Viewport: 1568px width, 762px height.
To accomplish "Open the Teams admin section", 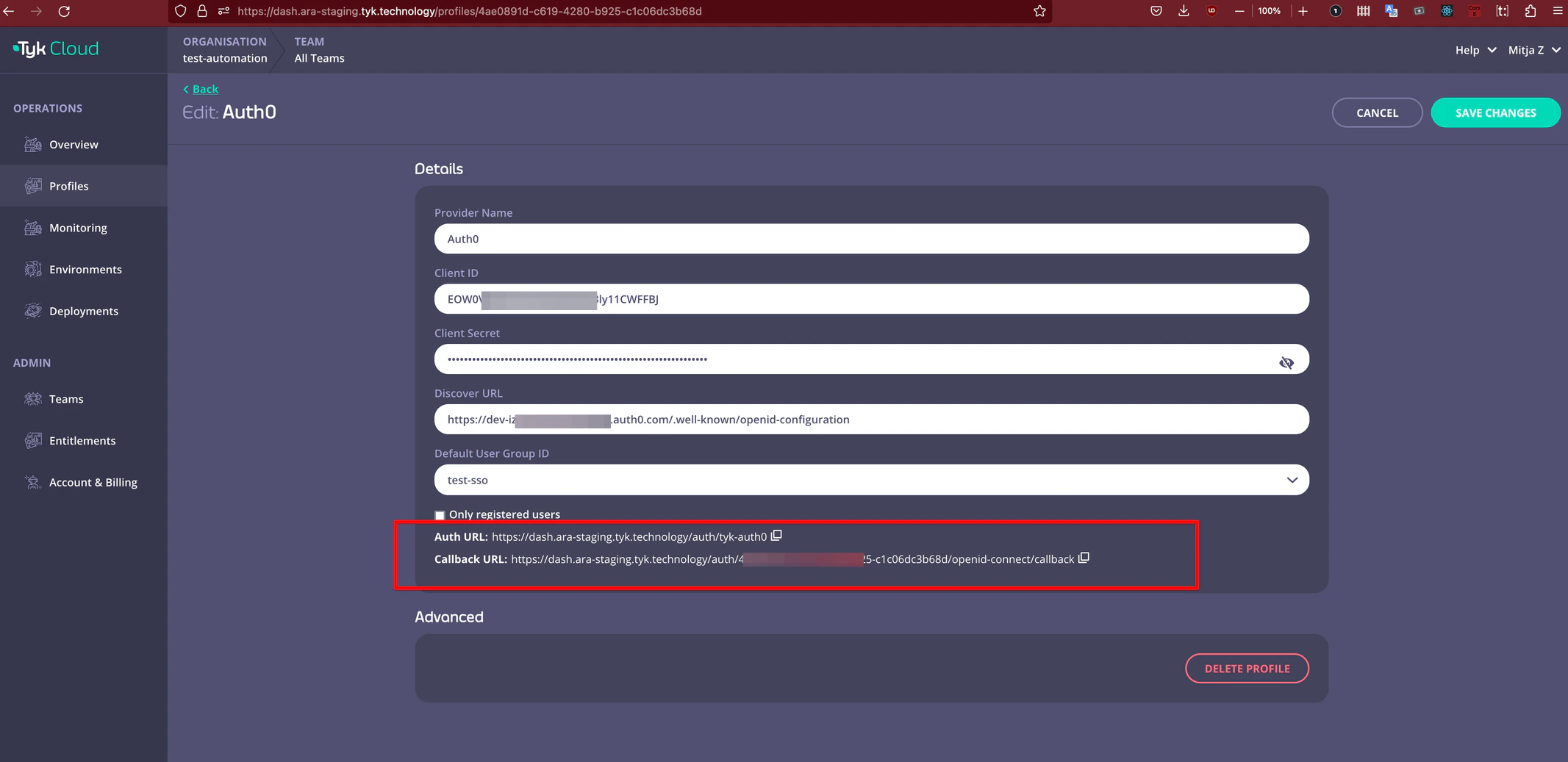I will click(x=65, y=399).
